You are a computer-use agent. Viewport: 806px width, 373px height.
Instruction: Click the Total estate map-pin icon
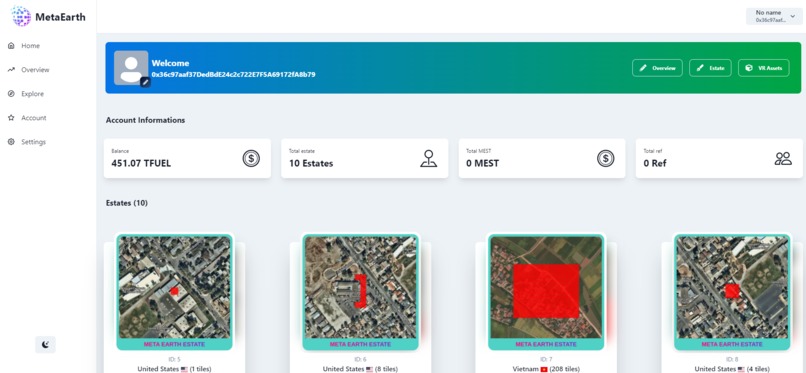coord(428,158)
